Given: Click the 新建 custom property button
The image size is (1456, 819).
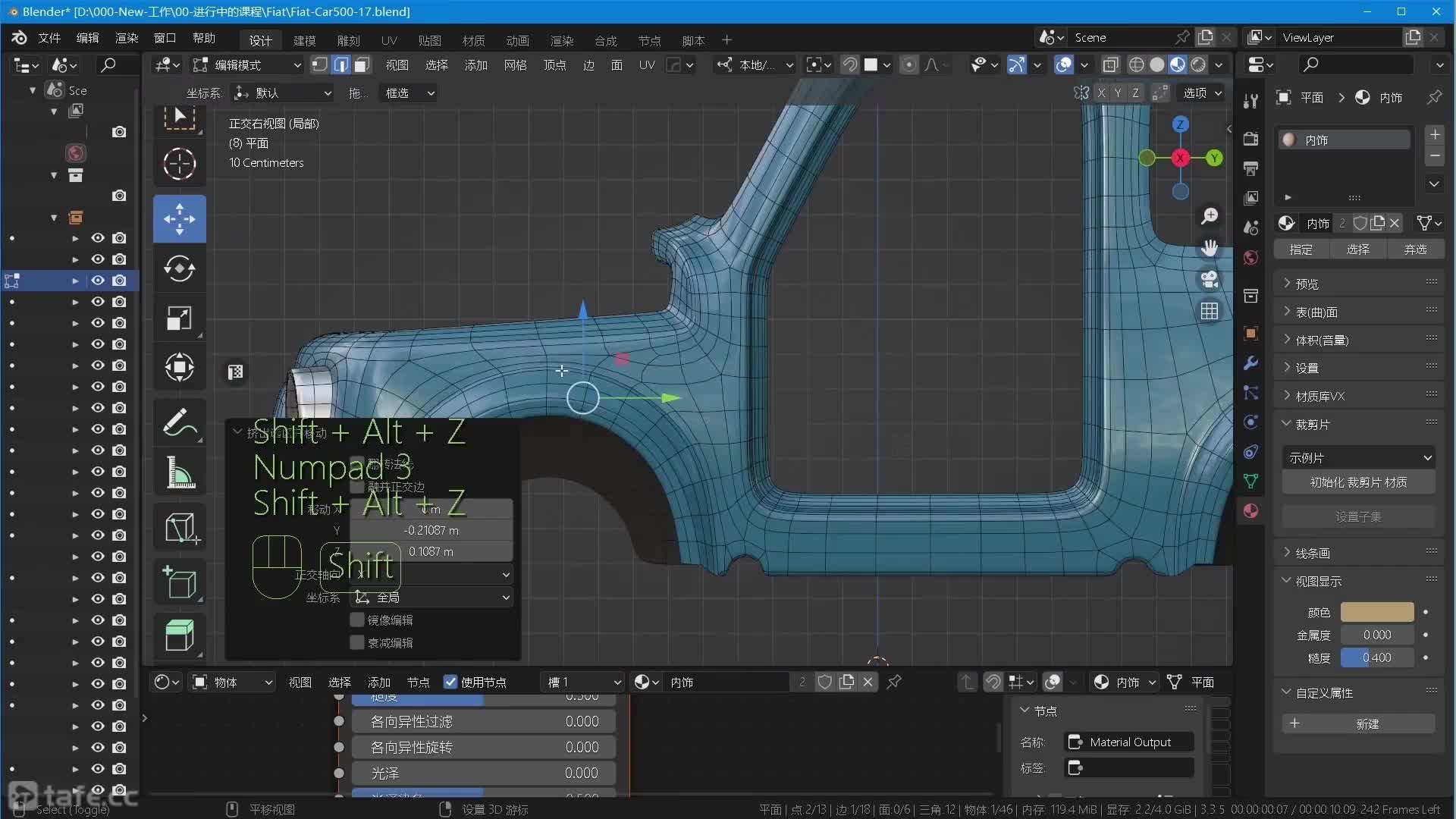Looking at the screenshot, I should coord(1358,723).
